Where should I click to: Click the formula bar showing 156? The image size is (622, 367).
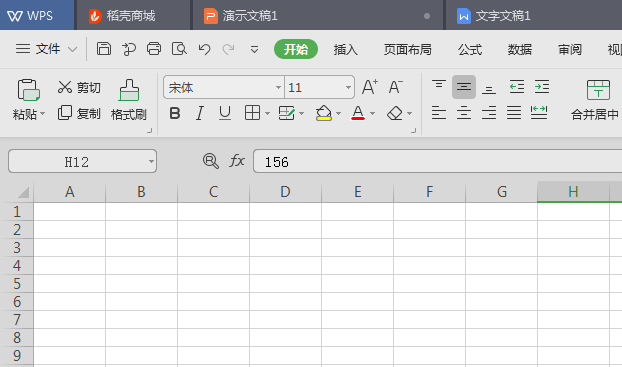click(x=438, y=161)
